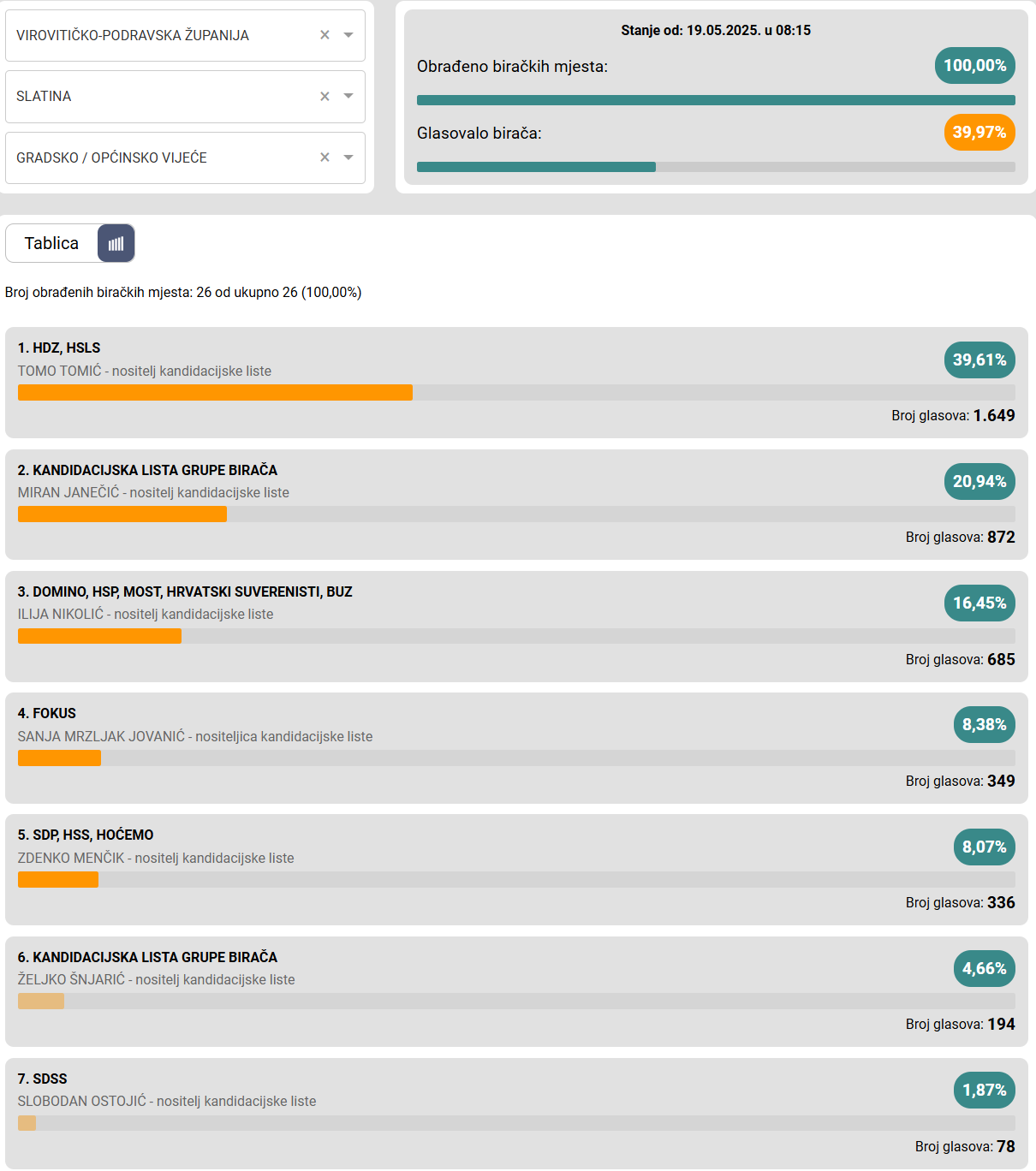This screenshot has height=1171, width=1036.
Task: Click the Obrađeno biračkih mjesta progress bar
Action: pos(715,100)
